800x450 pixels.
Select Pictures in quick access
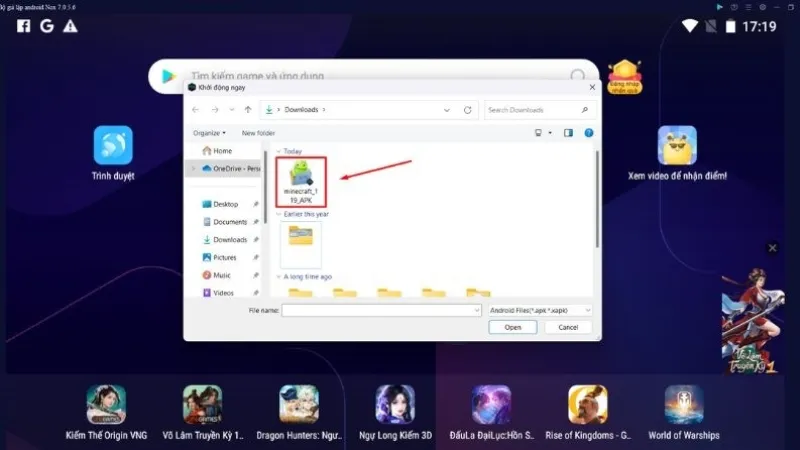point(224,258)
